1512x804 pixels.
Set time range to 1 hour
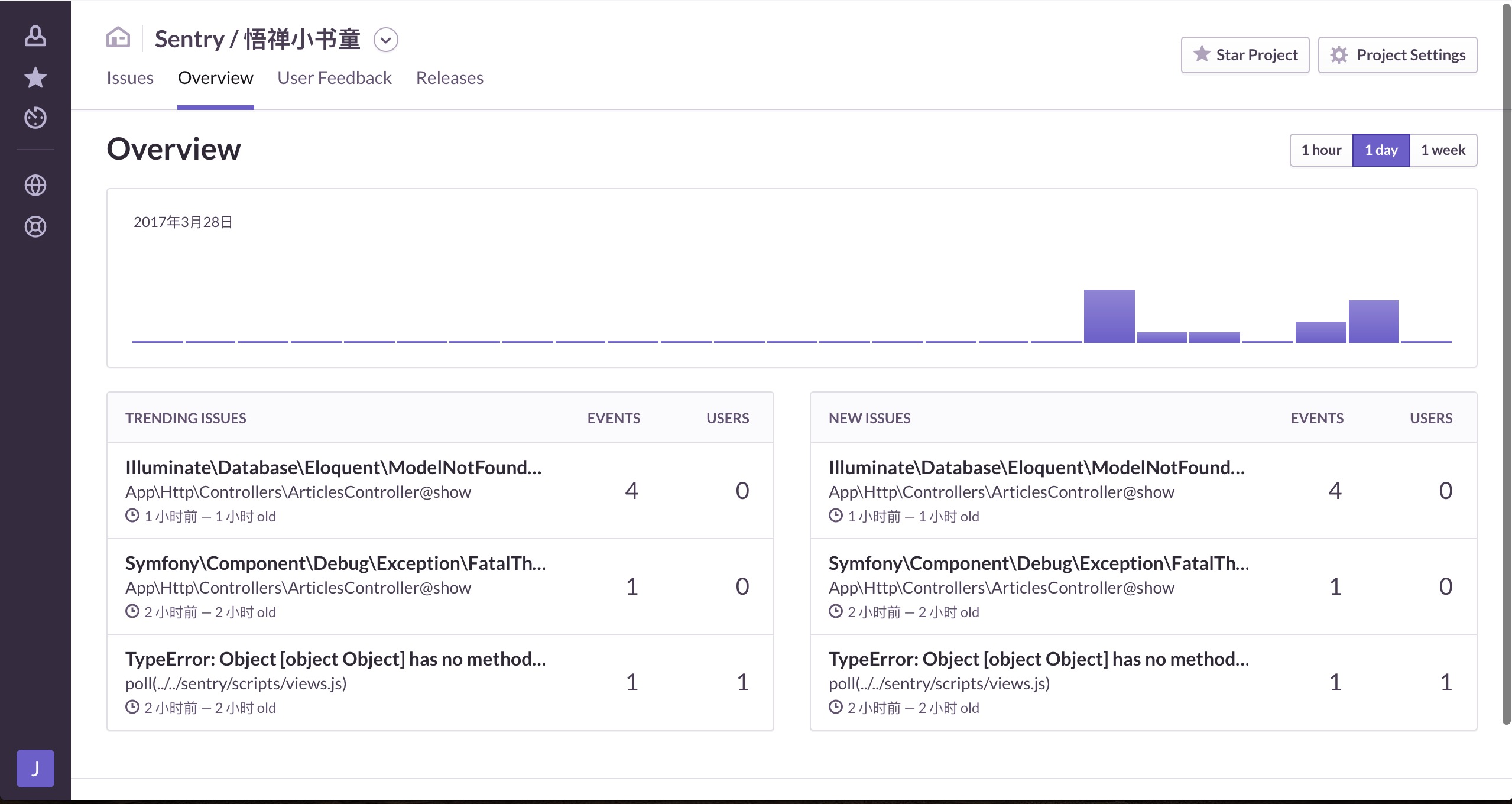pos(1321,150)
